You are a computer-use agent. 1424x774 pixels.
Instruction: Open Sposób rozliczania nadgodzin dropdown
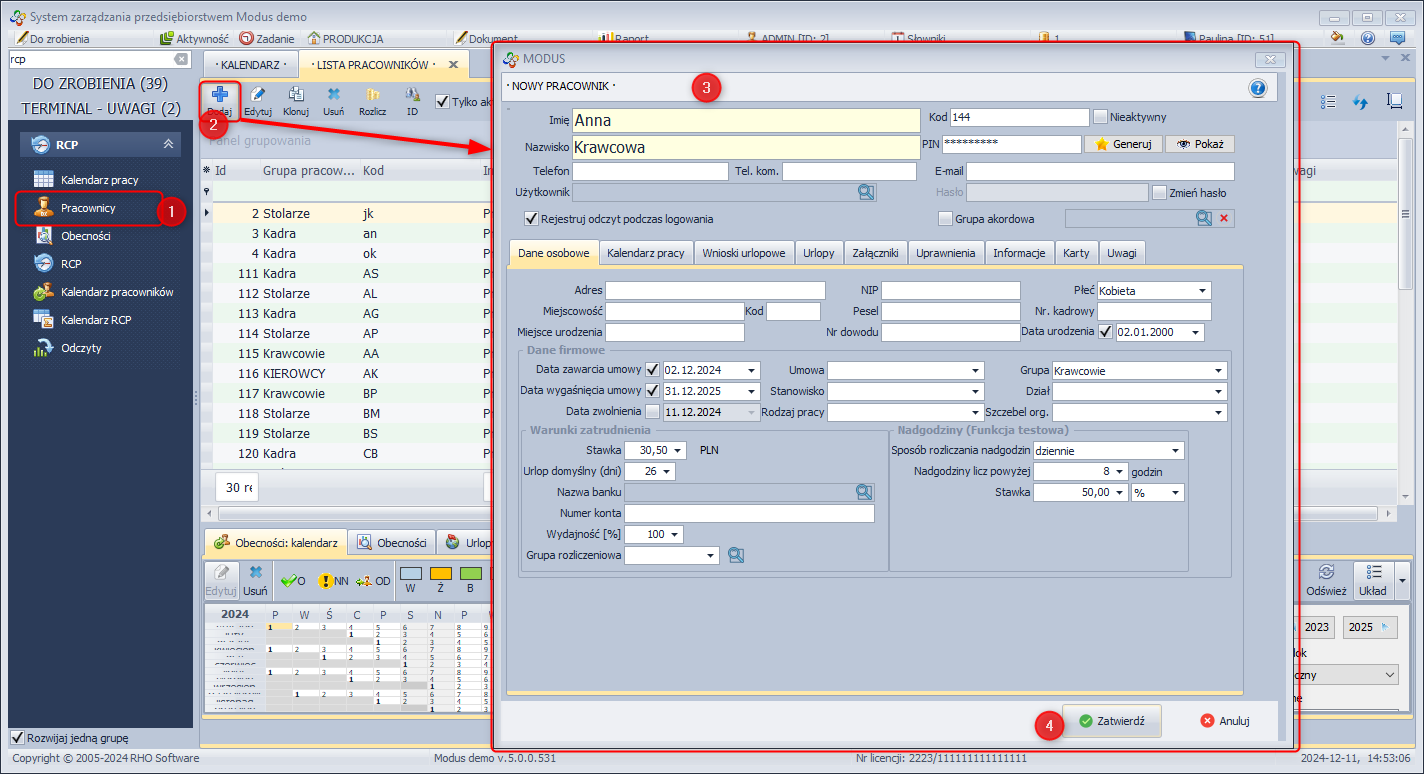pos(1175,451)
